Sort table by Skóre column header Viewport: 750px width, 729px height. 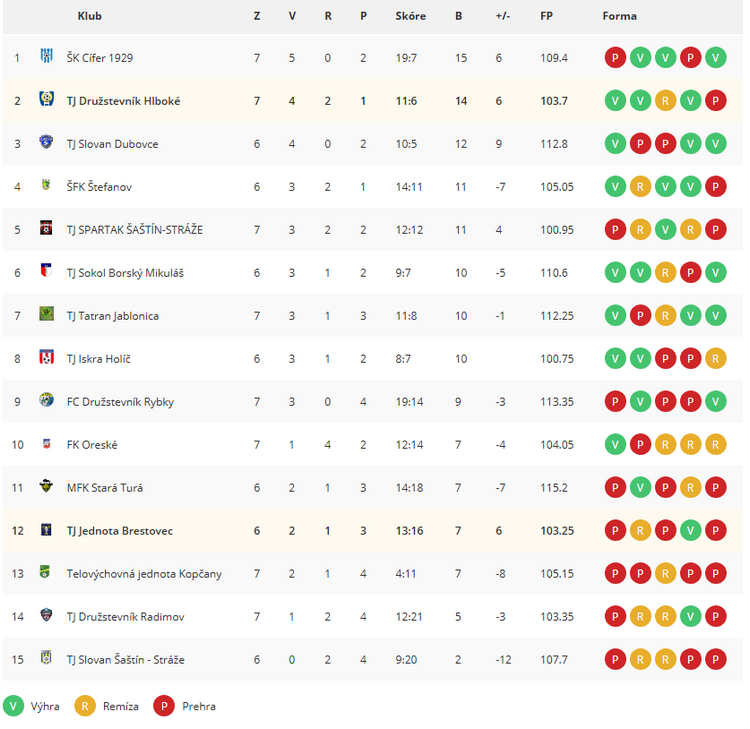(x=410, y=16)
